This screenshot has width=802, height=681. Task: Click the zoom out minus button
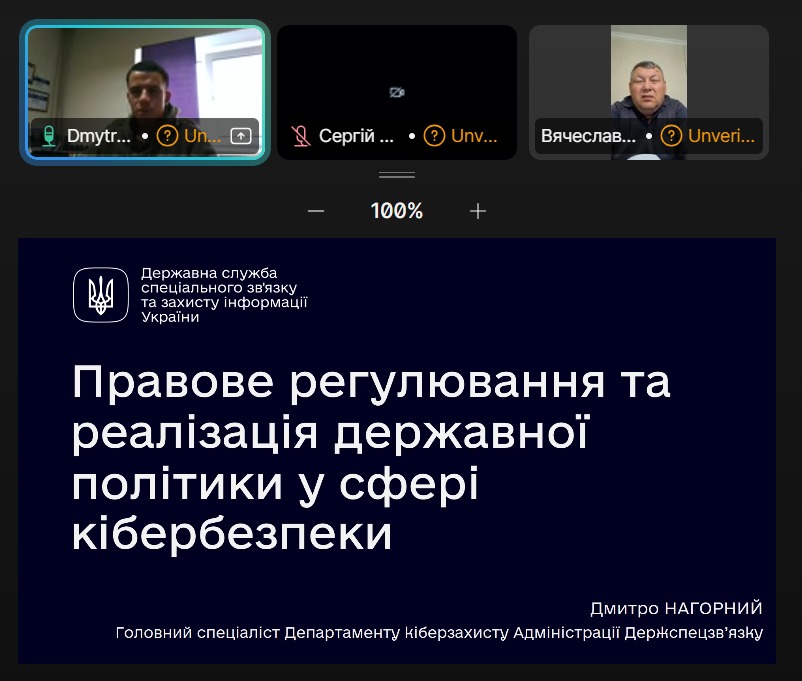click(x=316, y=211)
